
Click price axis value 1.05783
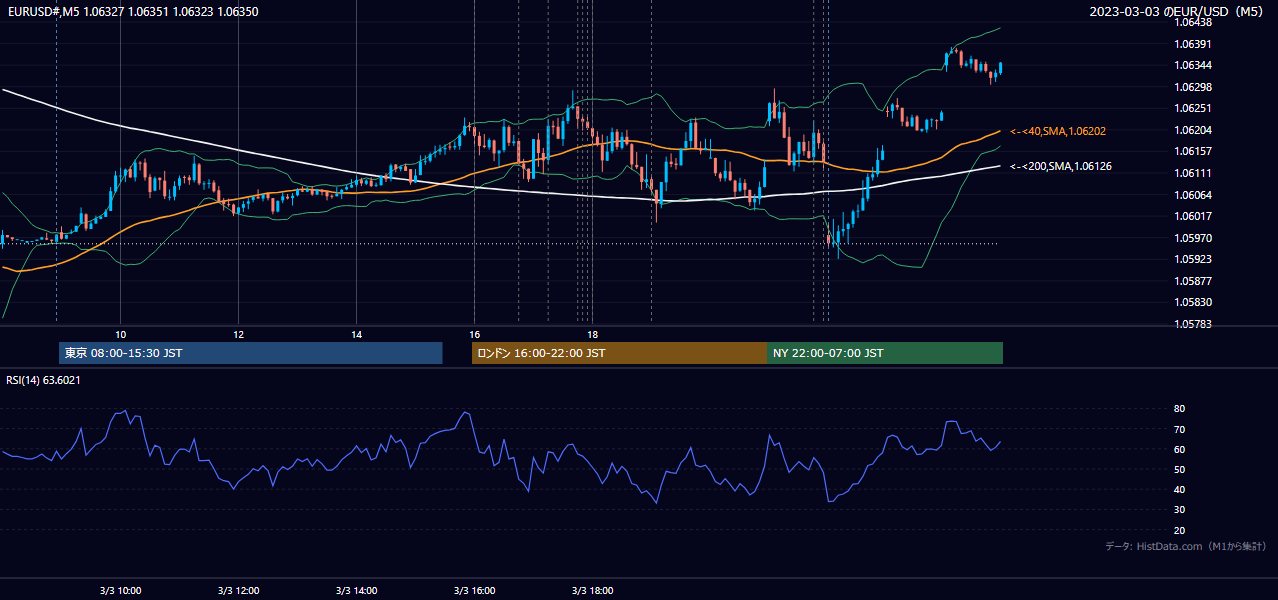click(1192, 324)
